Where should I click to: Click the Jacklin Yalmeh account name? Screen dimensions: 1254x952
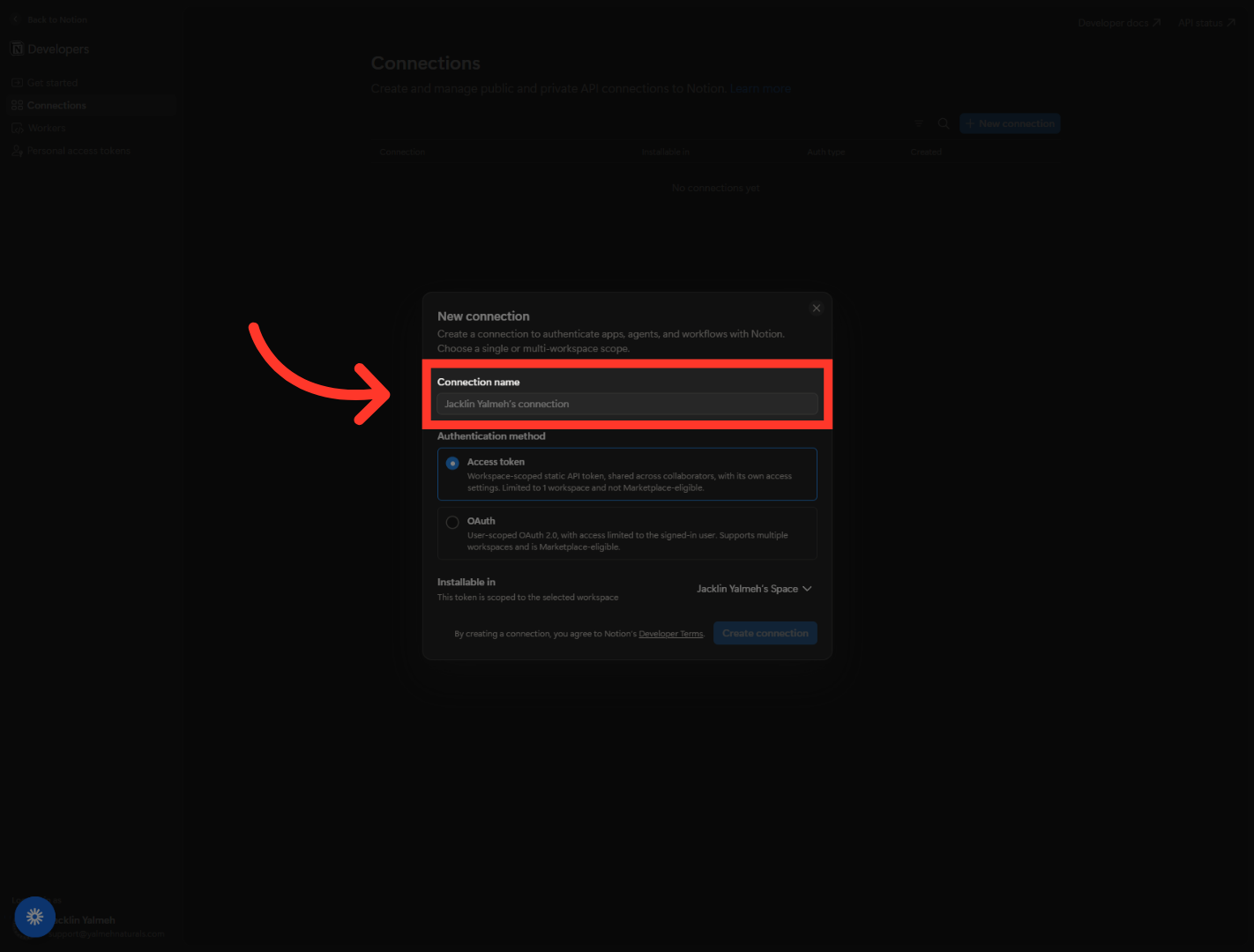pyautogui.click(x=85, y=920)
